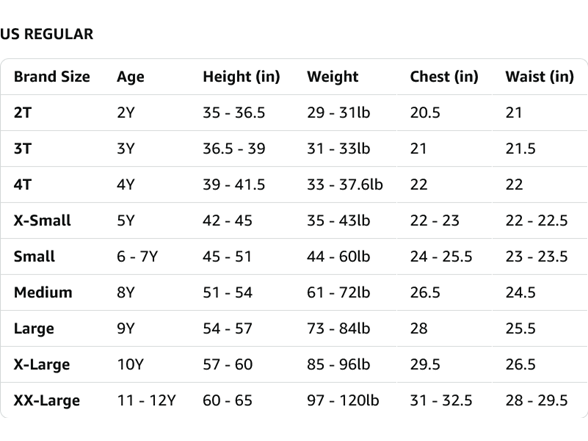Click the Waist (in) column header
This screenshot has width=588, height=441.
[540, 76]
